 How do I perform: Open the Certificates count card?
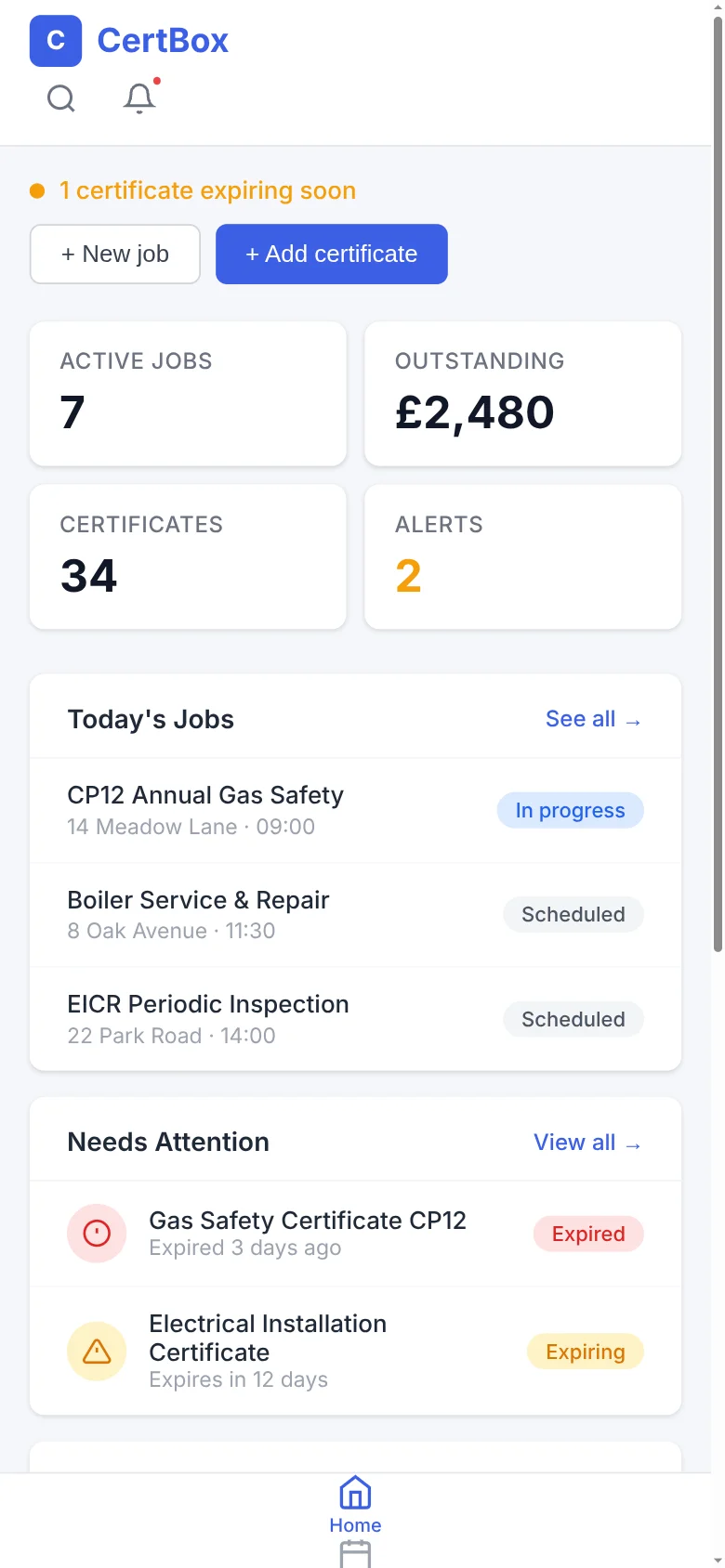188,557
